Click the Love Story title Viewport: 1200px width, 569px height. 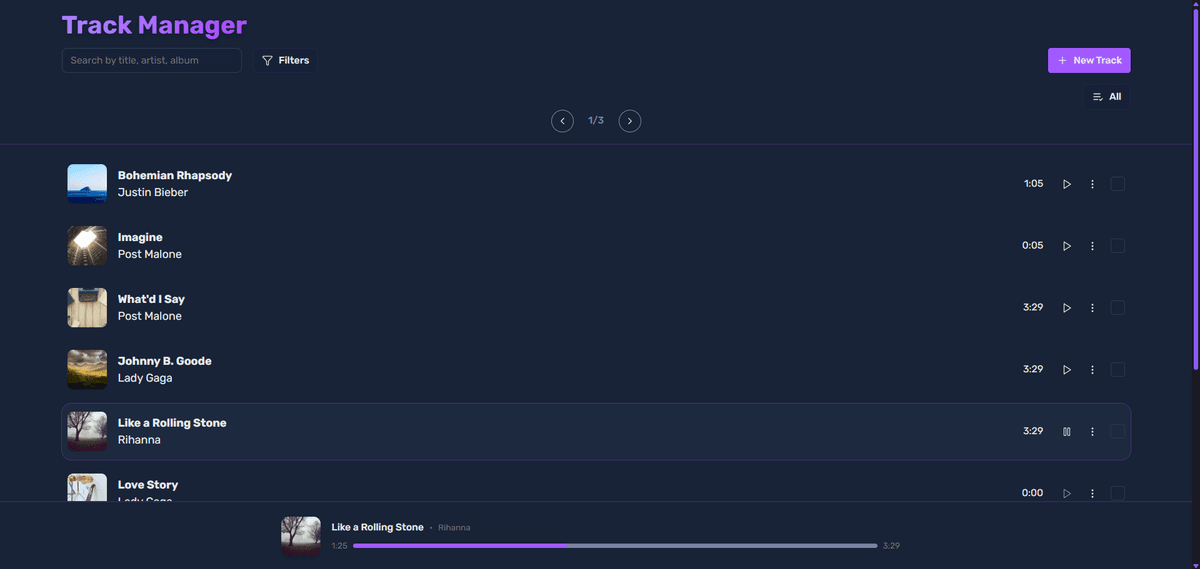[148, 485]
